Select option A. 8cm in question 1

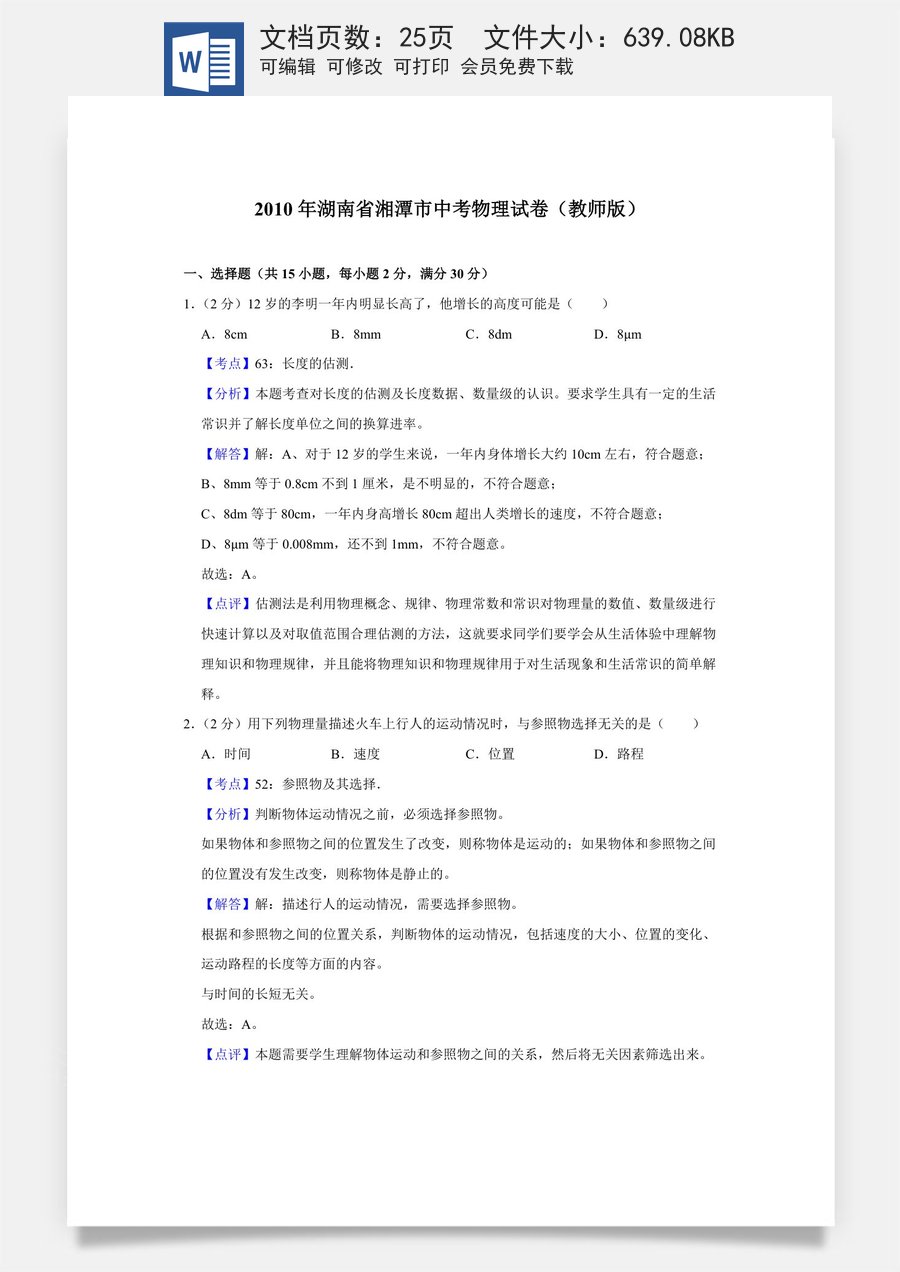[224, 334]
